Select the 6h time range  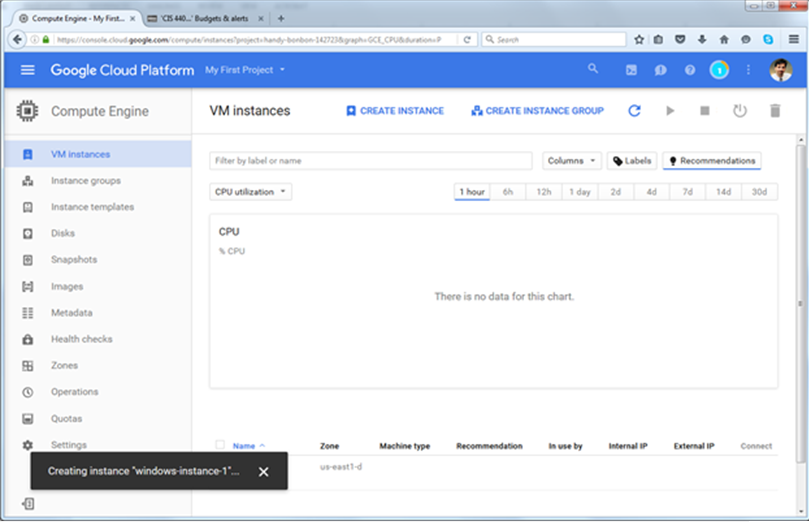click(508, 192)
